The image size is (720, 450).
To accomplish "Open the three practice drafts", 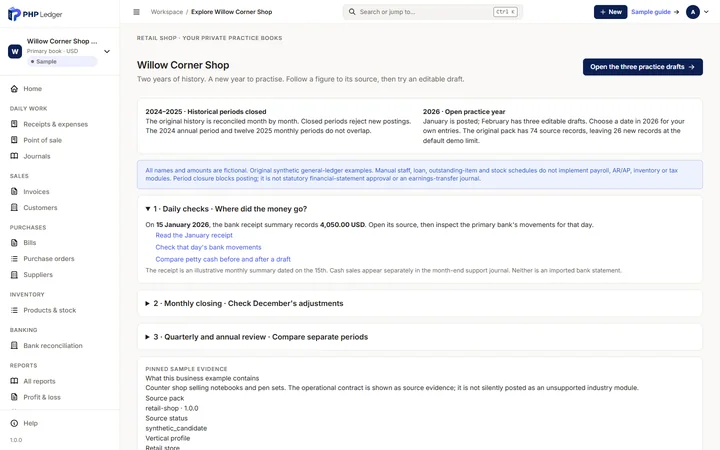I will click(642, 67).
